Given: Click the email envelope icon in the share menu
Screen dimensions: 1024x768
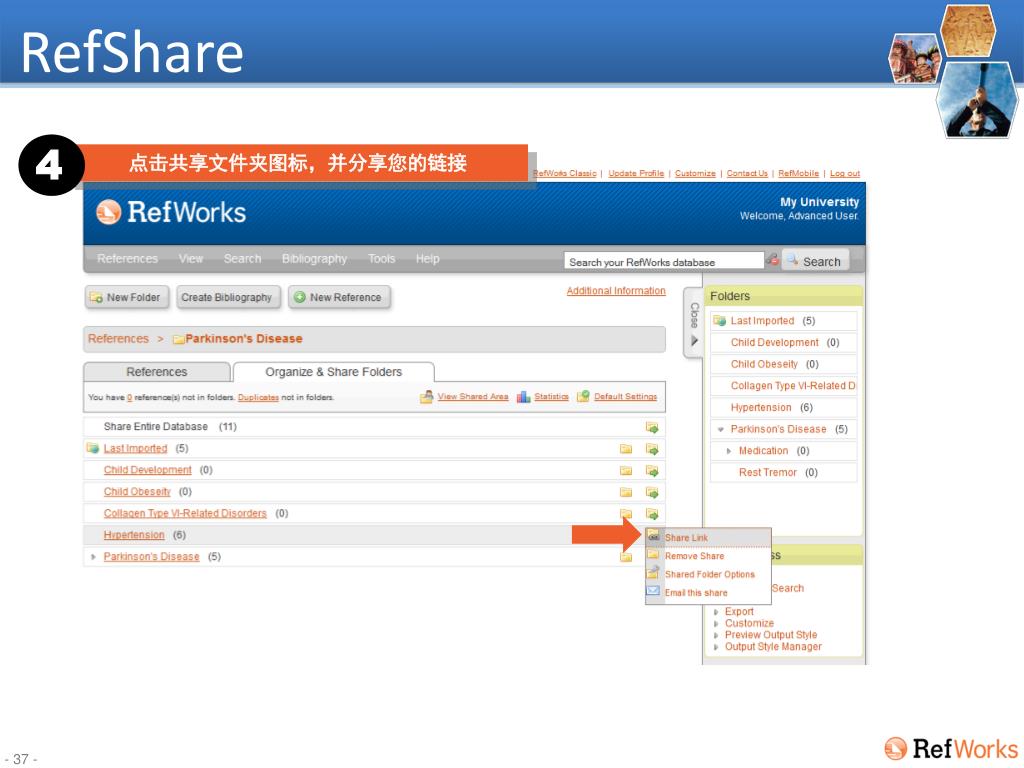Looking at the screenshot, I should pos(653,591).
